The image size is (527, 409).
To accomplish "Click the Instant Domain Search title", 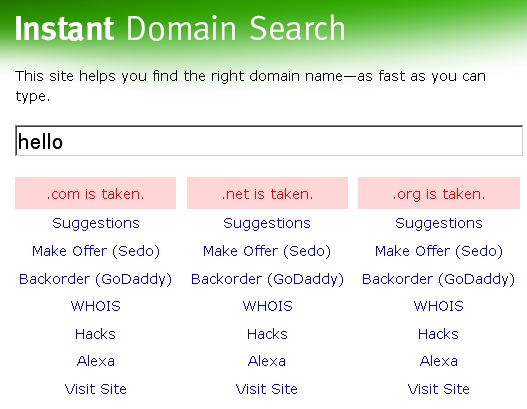I will point(180,28).
